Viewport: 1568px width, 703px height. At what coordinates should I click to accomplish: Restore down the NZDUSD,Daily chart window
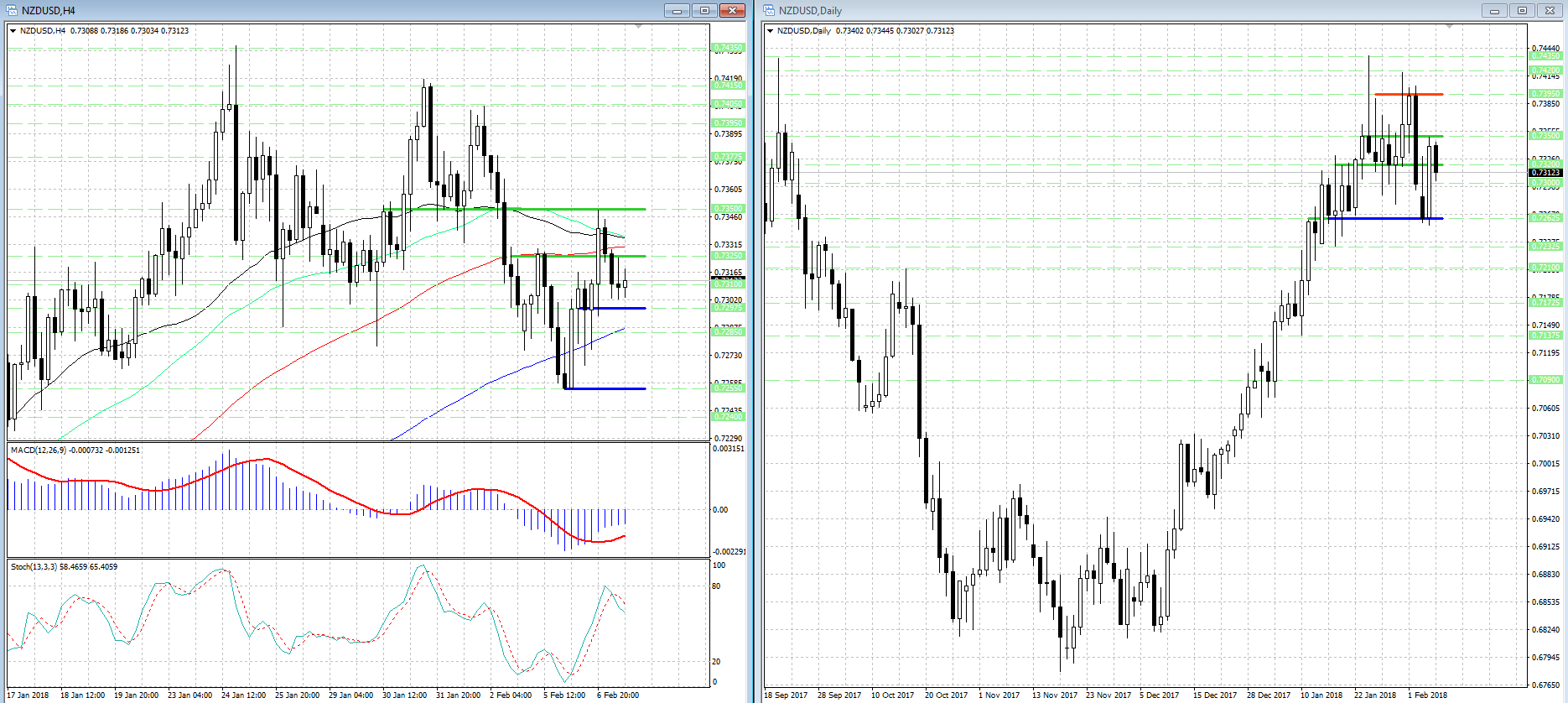tap(1522, 10)
